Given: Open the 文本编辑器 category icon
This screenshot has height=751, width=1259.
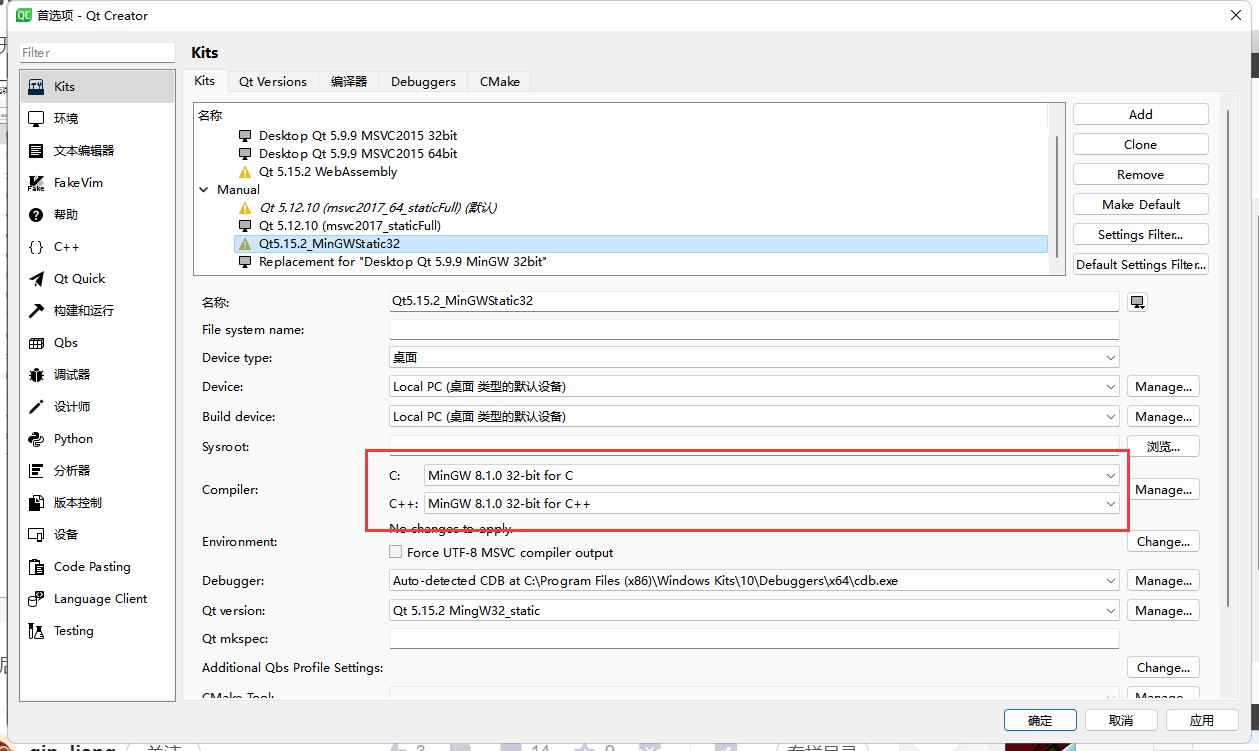Looking at the screenshot, I should pyautogui.click(x=36, y=151).
